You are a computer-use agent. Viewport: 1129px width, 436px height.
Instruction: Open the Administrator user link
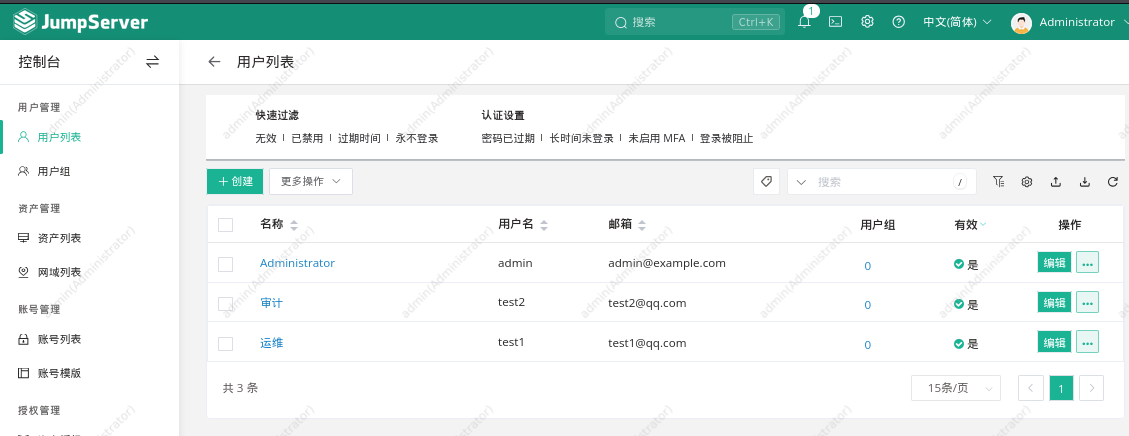click(x=297, y=263)
